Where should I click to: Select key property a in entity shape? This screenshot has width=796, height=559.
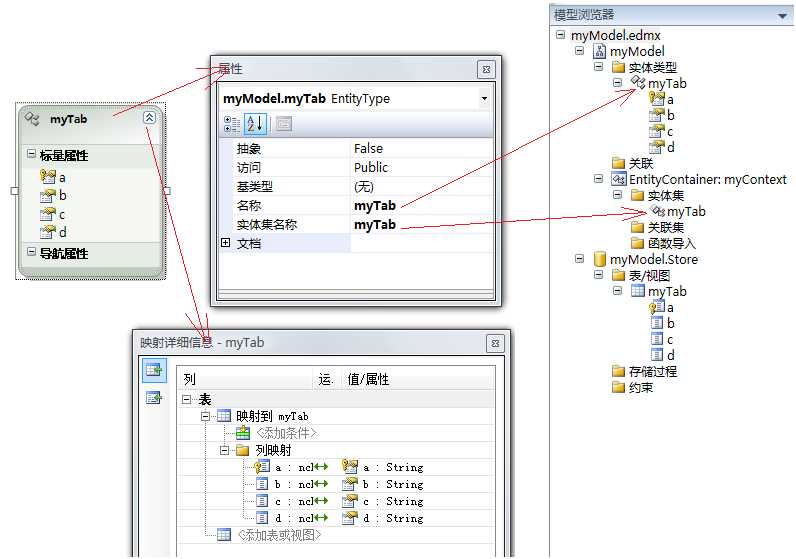click(x=53, y=177)
